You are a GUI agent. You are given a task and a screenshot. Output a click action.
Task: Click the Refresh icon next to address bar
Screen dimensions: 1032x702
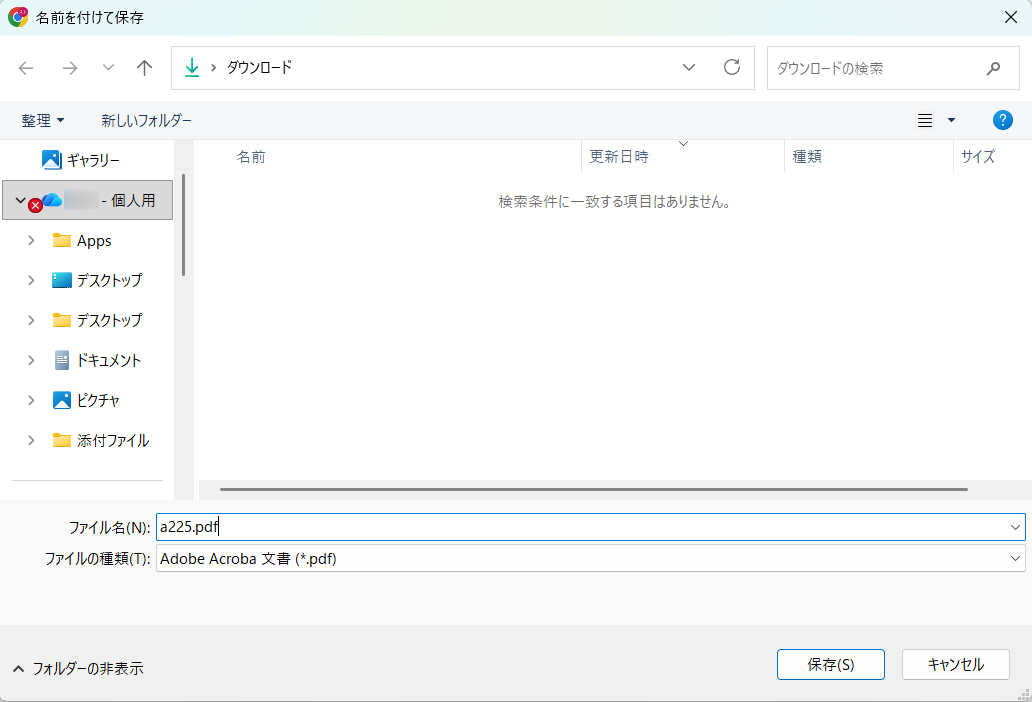[732, 68]
